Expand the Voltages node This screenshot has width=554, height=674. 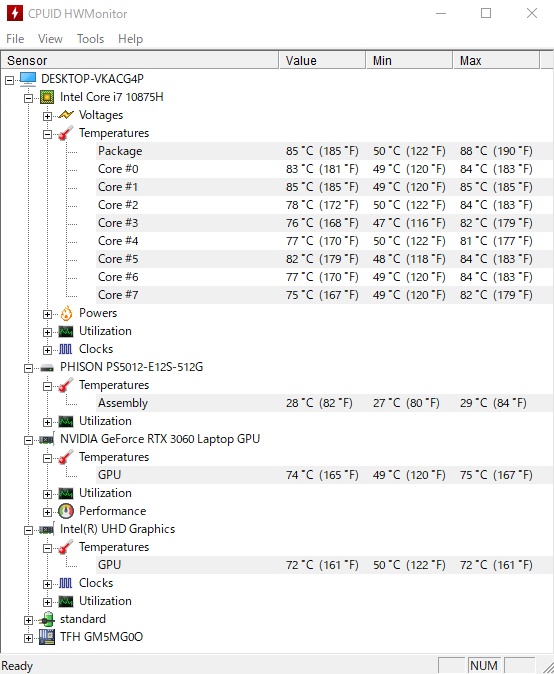tap(47, 116)
